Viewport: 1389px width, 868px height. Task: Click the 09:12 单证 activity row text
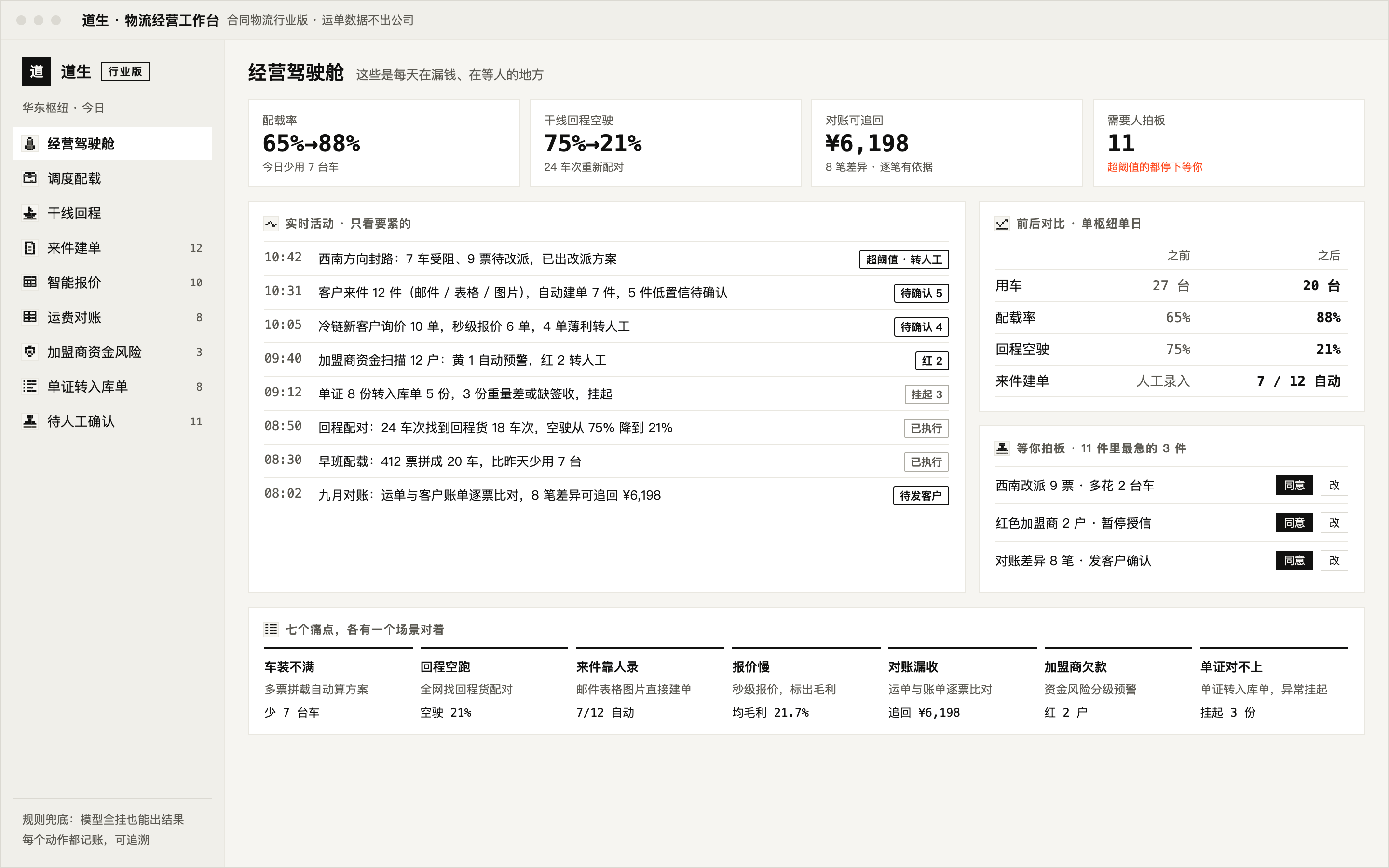click(465, 394)
